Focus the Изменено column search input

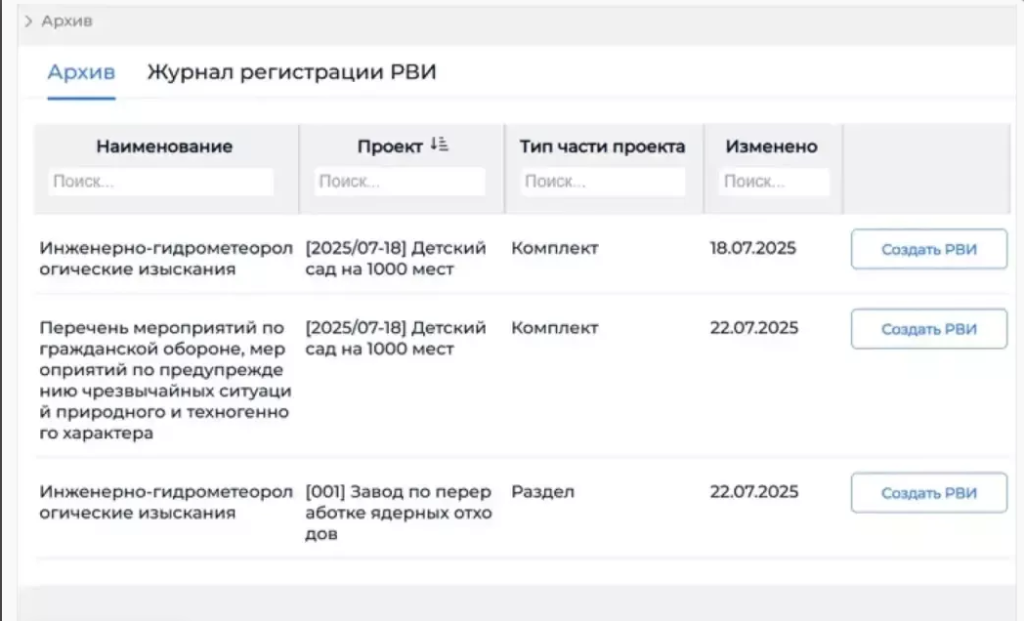click(773, 182)
